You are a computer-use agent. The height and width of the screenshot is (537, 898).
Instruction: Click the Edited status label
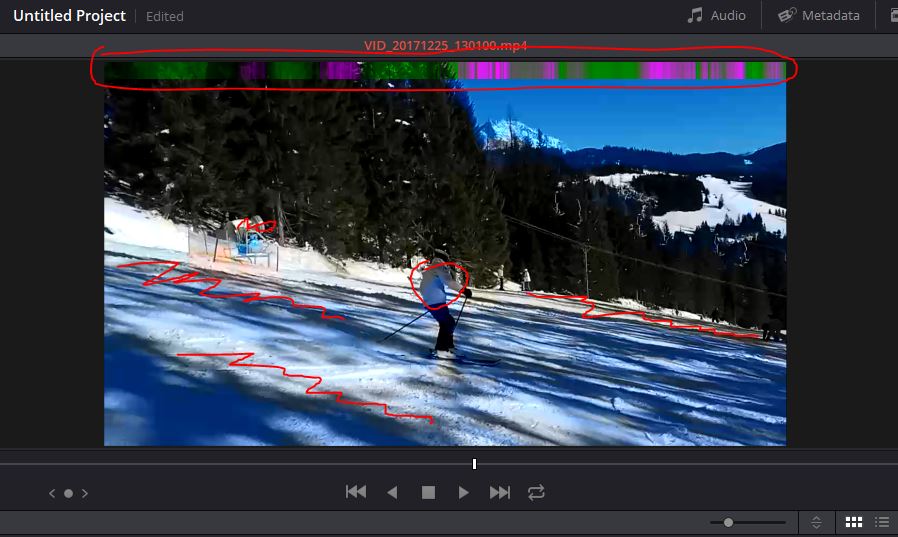click(164, 17)
